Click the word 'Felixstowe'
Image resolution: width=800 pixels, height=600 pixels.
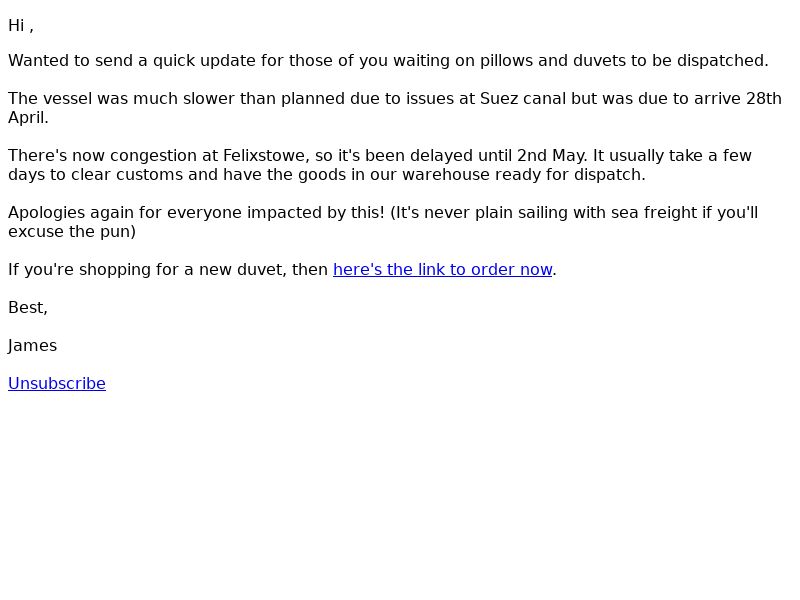(264, 156)
